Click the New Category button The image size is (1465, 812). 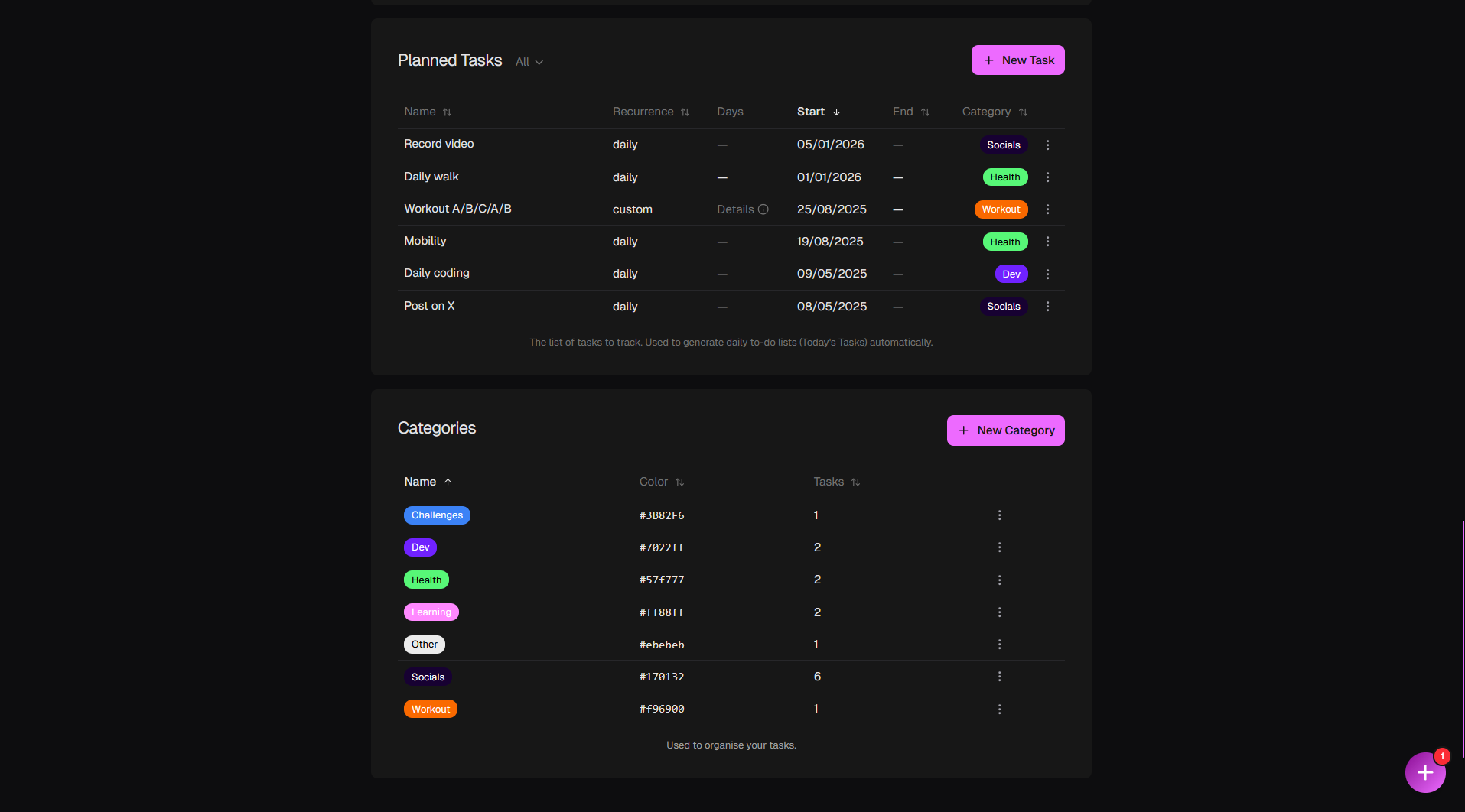[1005, 430]
